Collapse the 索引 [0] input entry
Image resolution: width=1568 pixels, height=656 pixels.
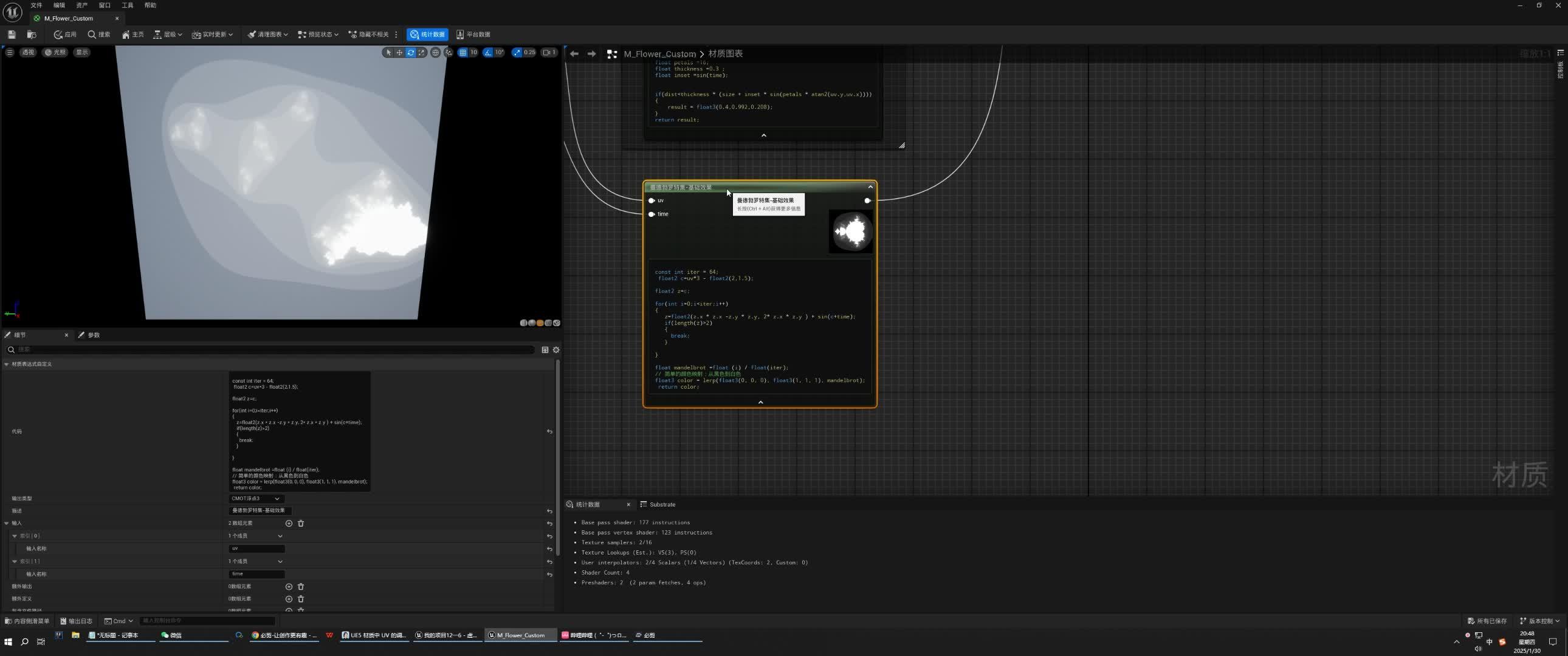[x=15, y=536]
